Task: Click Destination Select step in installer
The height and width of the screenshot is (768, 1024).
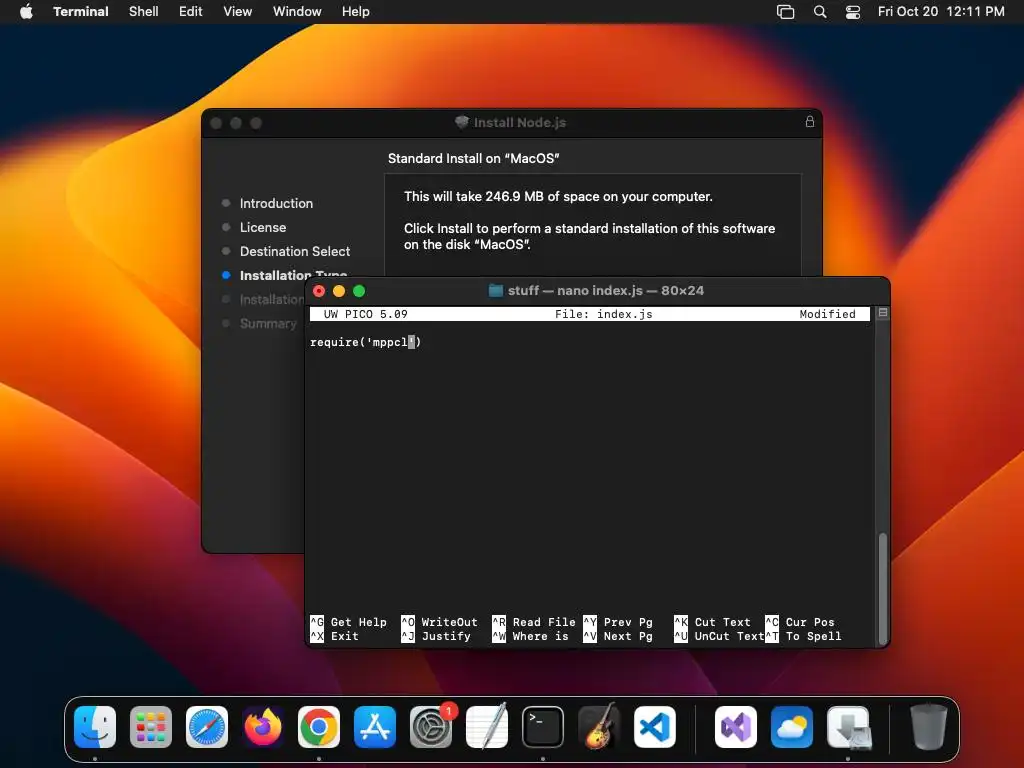Action: (295, 251)
